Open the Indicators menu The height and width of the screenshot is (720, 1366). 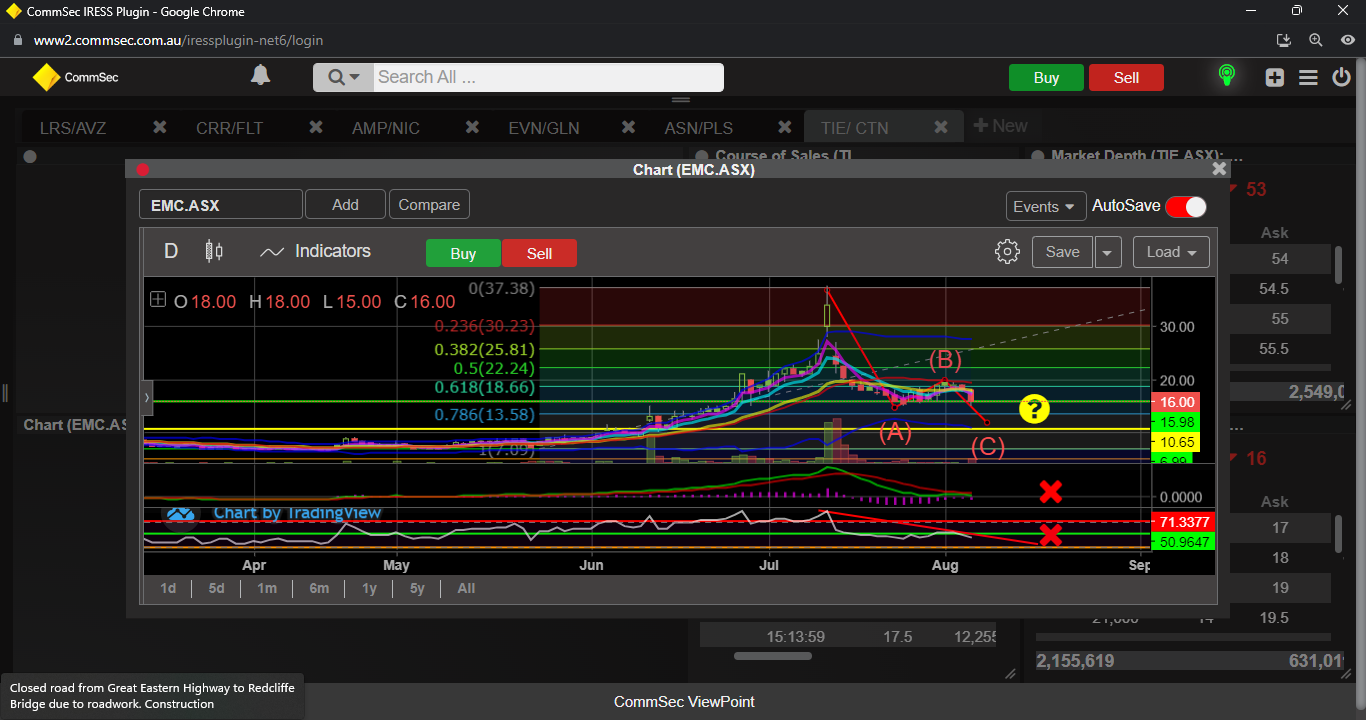coord(315,252)
